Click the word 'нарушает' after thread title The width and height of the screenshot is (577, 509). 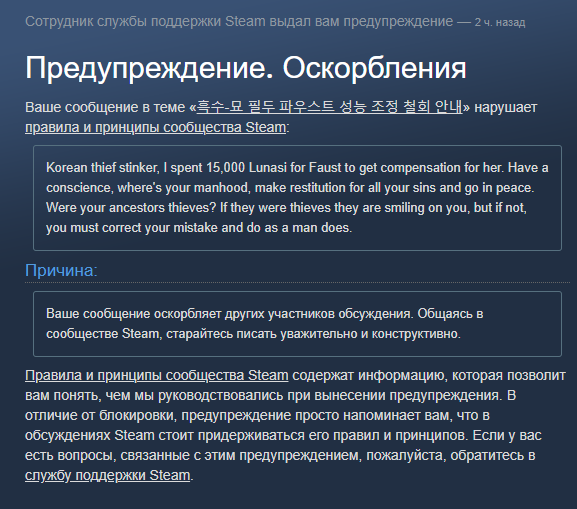point(506,107)
